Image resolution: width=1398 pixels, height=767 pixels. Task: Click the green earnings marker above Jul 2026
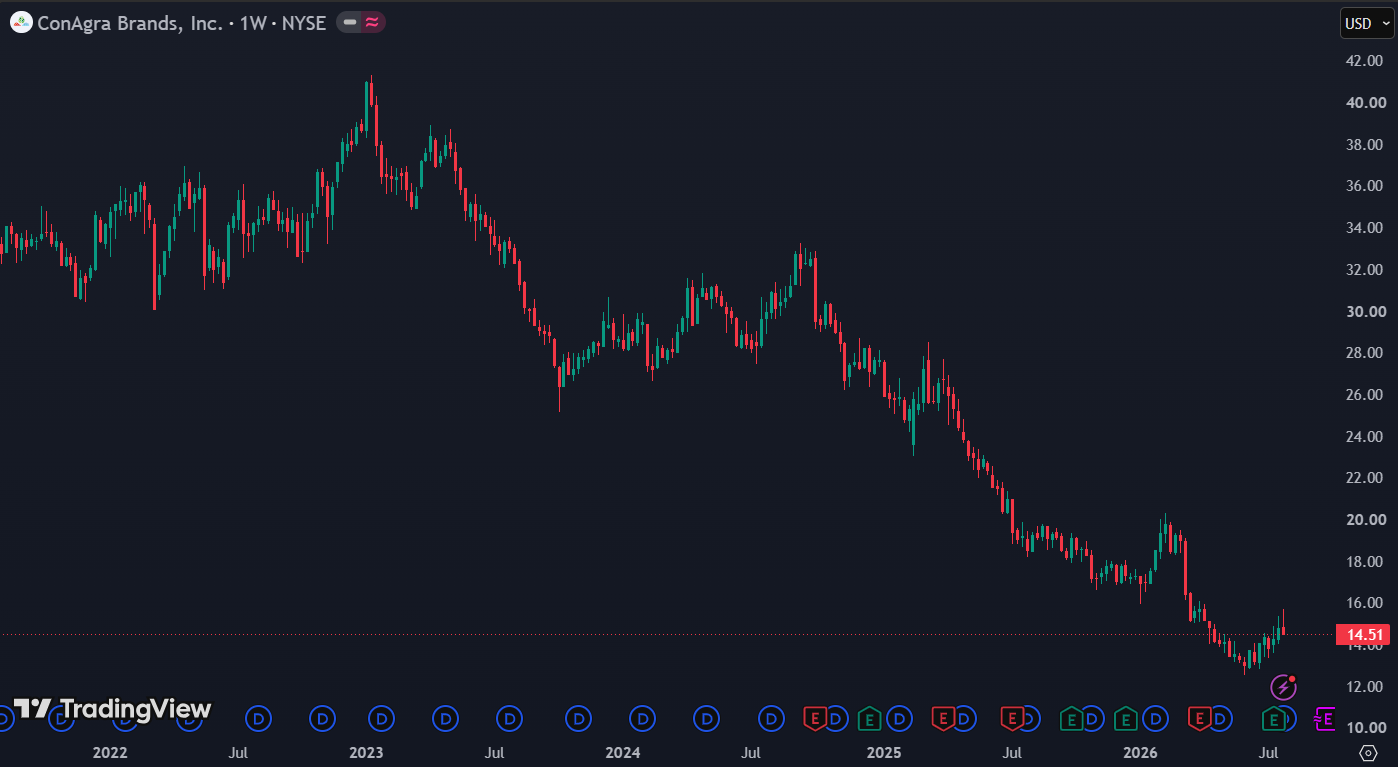click(x=1274, y=717)
